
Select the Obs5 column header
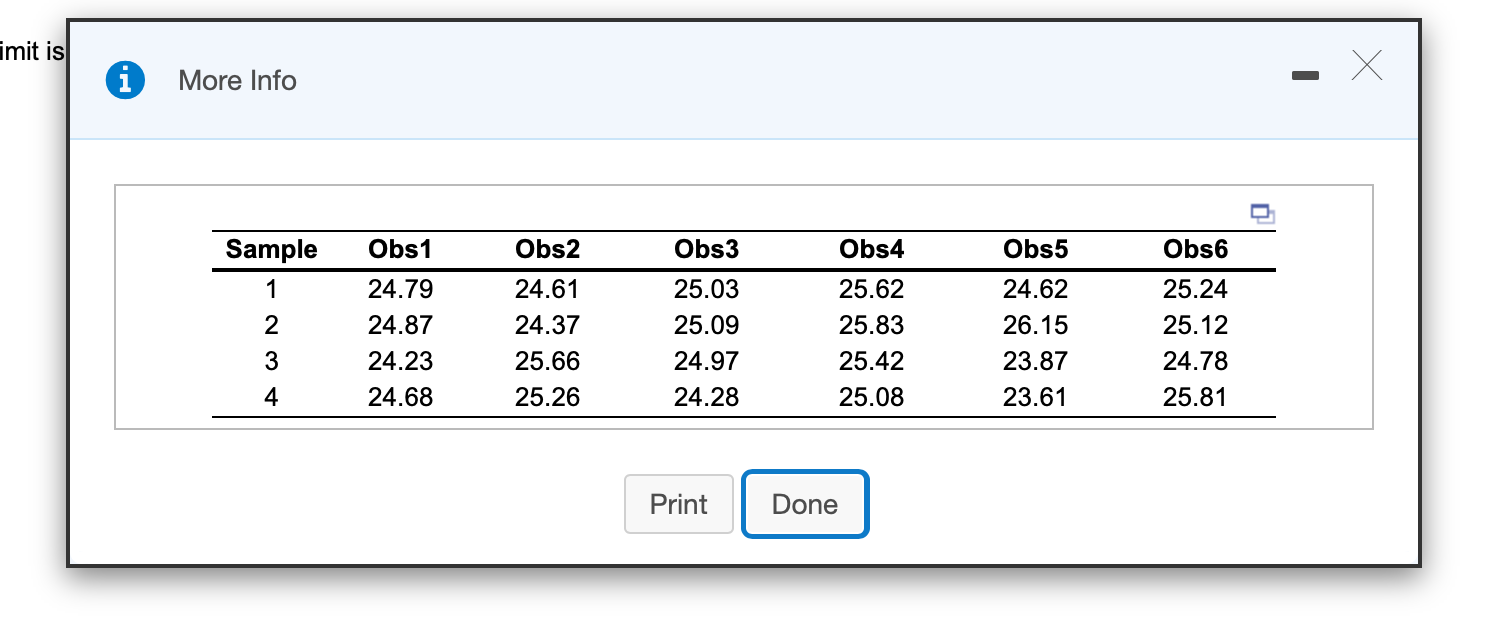(x=1035, y=250)
